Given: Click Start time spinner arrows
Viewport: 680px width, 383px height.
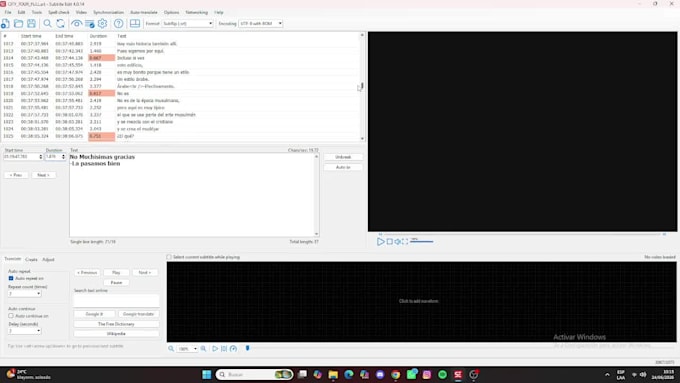Looking at the screenshot, I should click(x=41, y=157).
